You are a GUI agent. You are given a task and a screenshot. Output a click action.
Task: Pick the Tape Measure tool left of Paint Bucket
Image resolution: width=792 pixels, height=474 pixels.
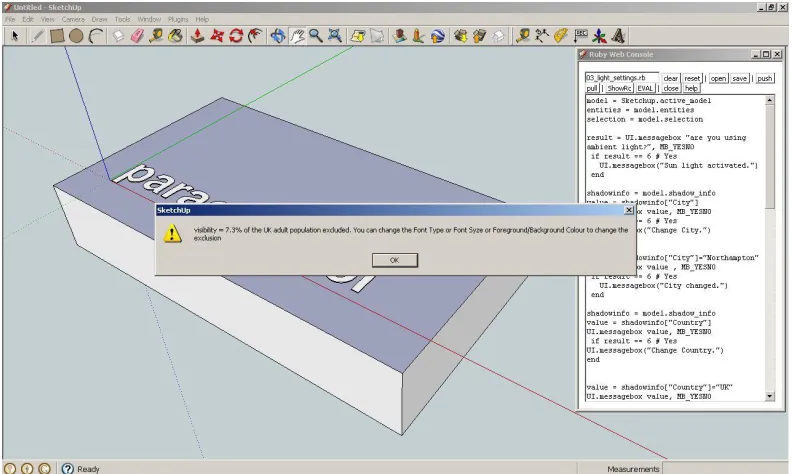click(157, 36)
